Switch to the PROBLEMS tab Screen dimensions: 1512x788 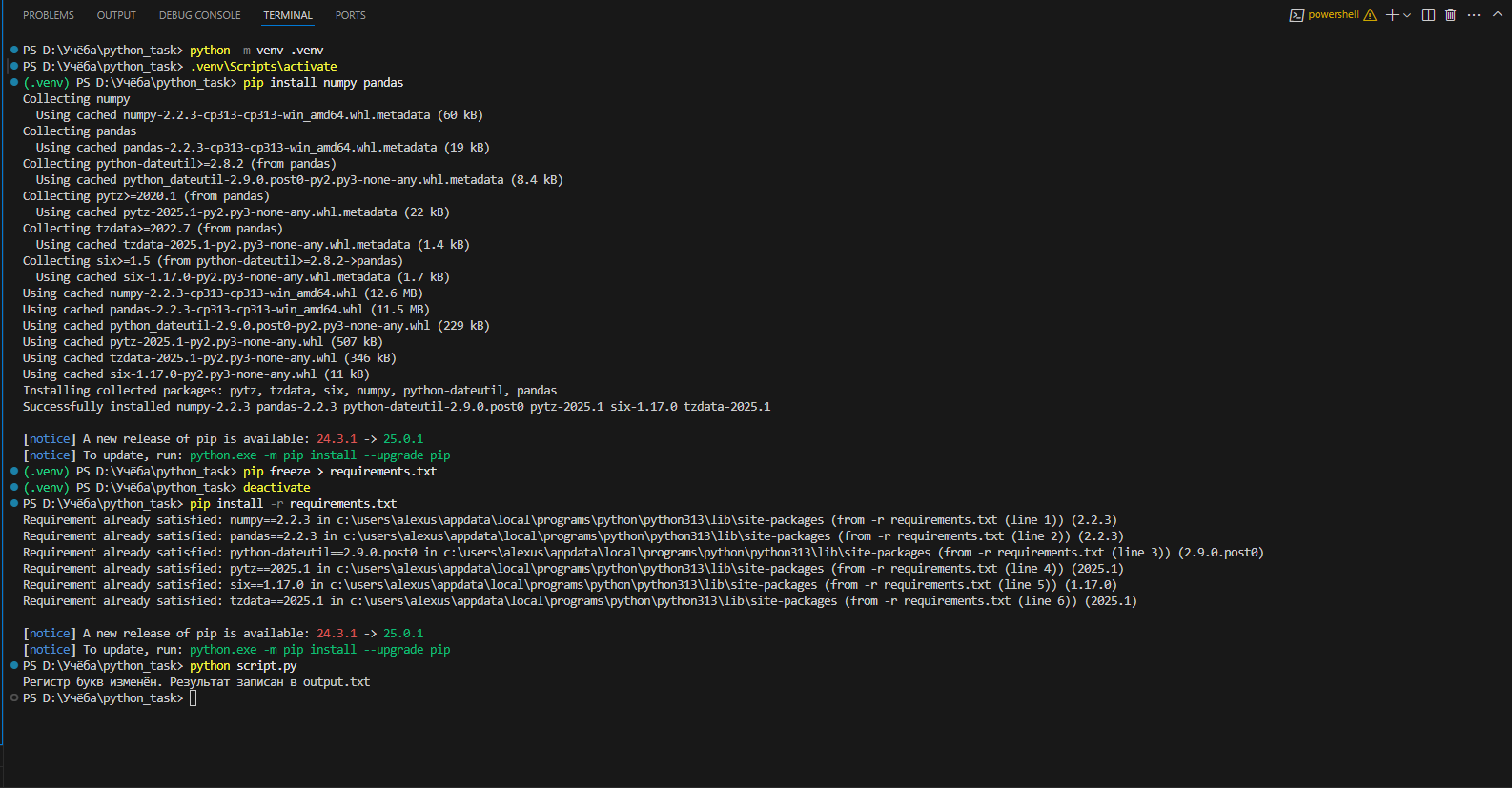coord(49,15)
